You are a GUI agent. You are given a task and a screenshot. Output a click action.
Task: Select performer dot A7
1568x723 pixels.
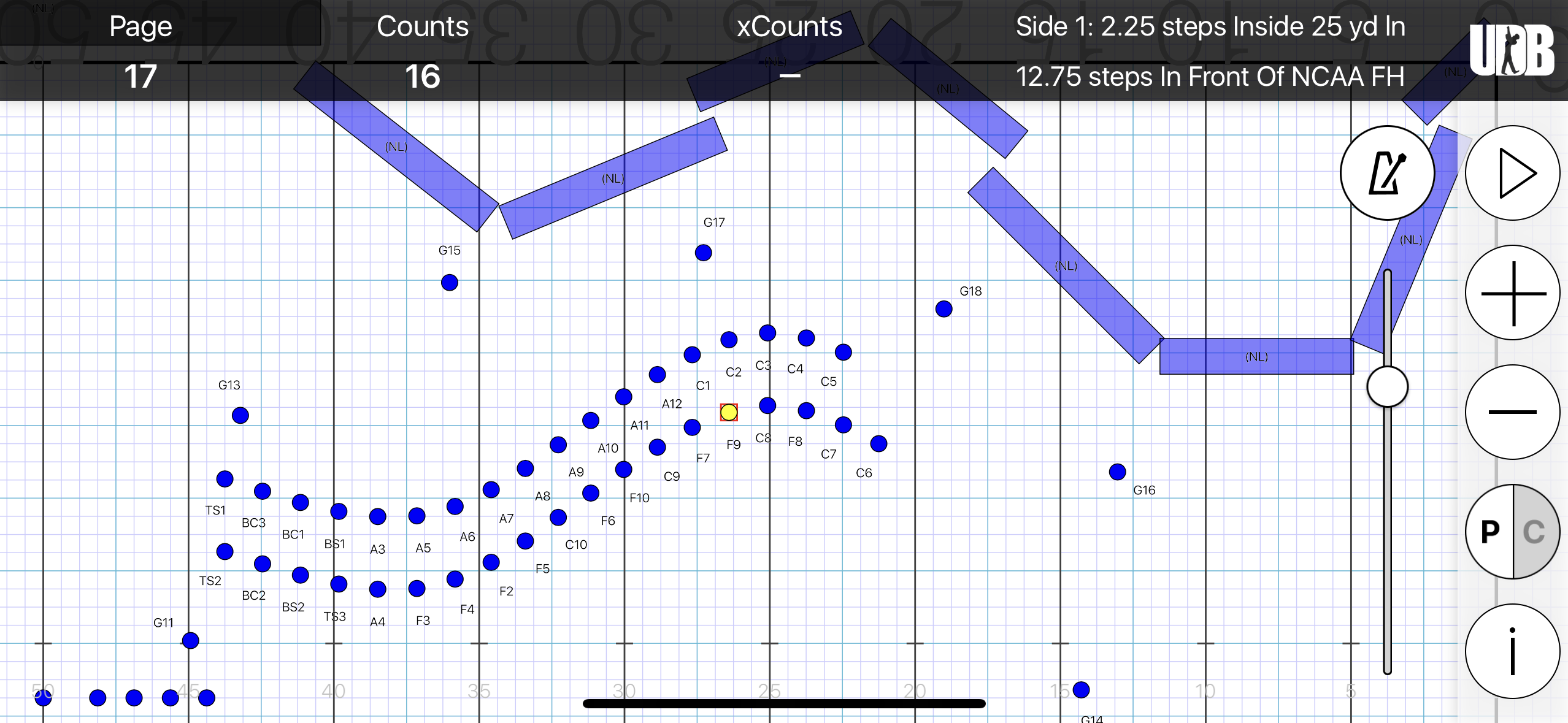(x=491, y=490)
